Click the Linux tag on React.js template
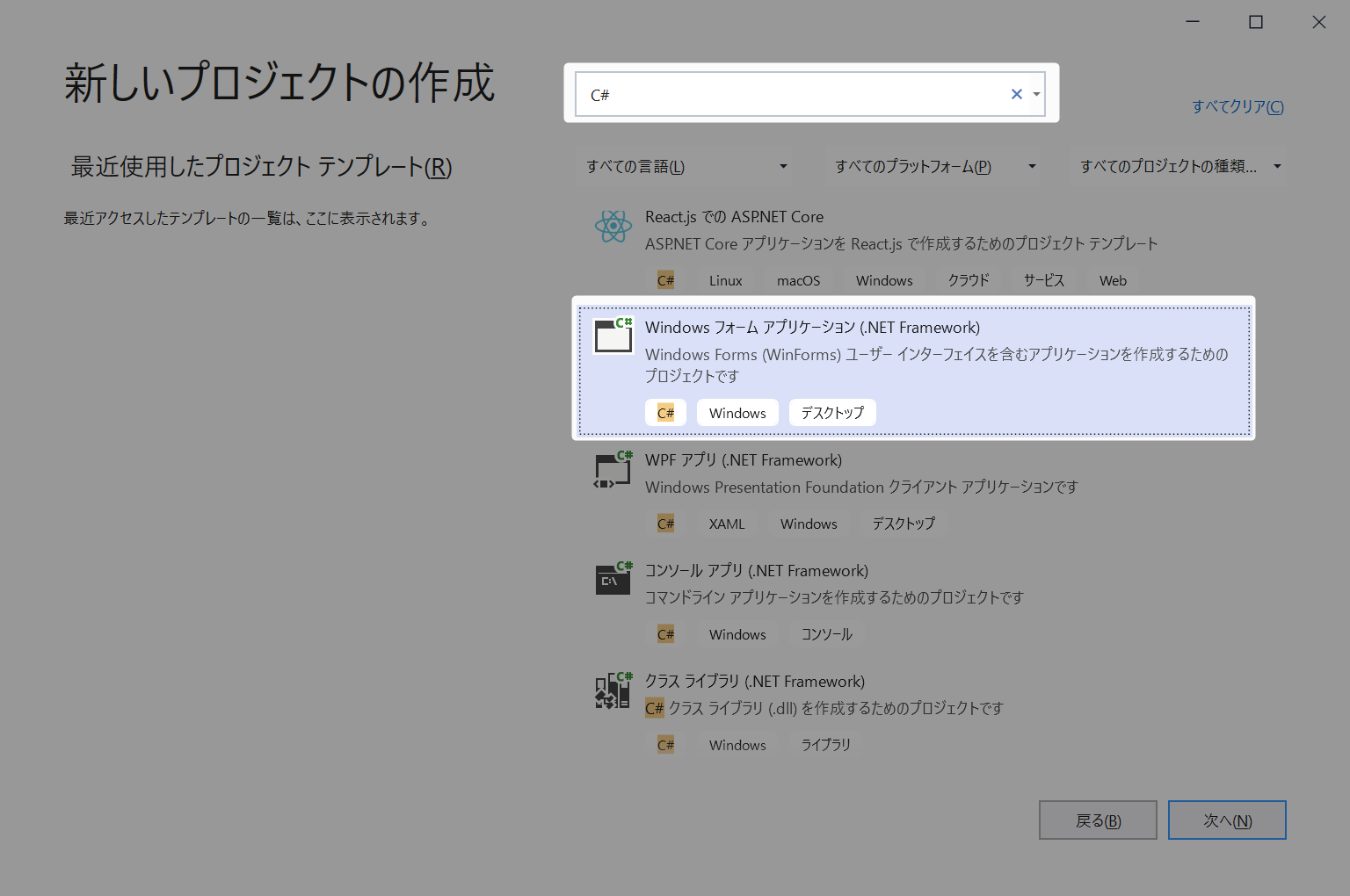The image size is (1350, 896). tap(726, 280)
